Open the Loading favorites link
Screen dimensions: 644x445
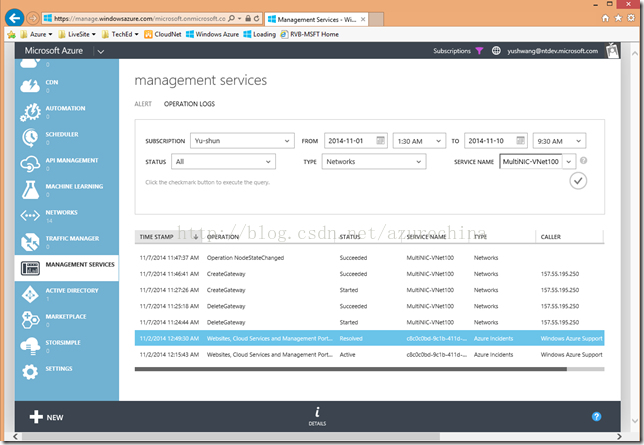click(x=260, y=34)
